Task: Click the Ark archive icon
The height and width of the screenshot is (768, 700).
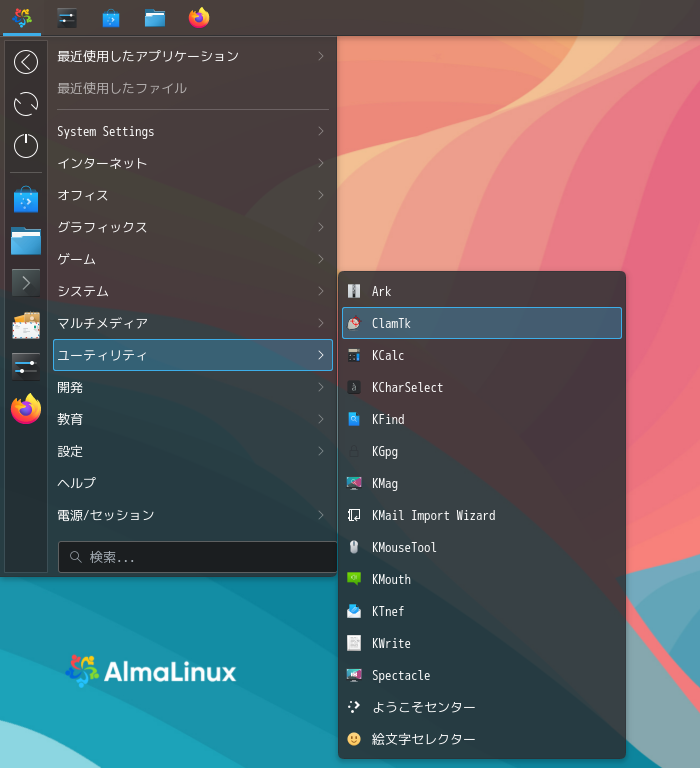Action: point(354,291)
